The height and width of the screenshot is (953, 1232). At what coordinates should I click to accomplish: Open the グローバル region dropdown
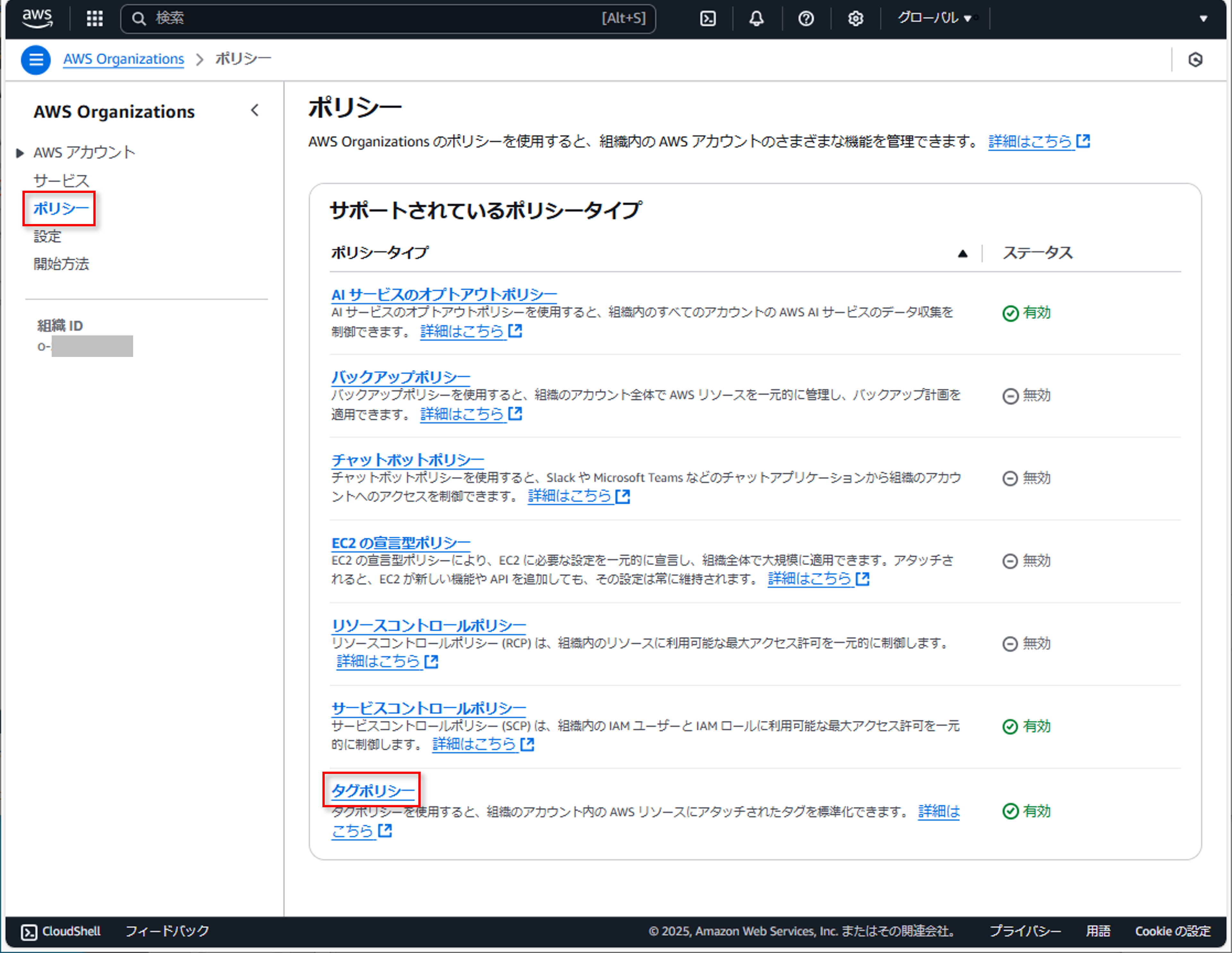(934, 18)
